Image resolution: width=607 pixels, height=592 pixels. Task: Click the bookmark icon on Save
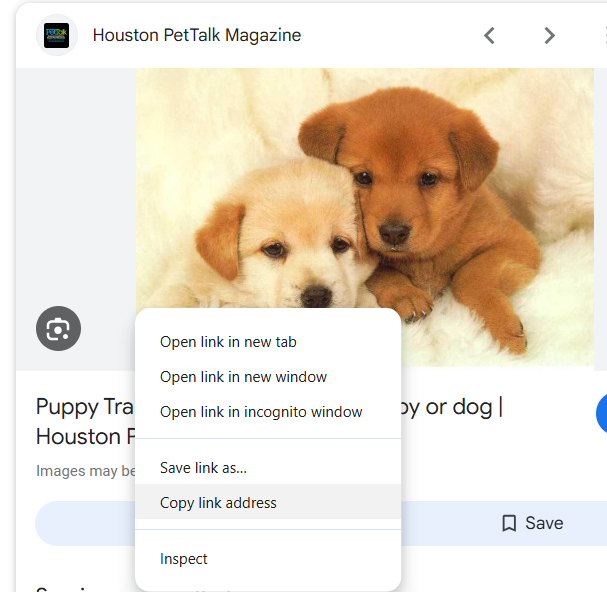click(x=509, y=523)
